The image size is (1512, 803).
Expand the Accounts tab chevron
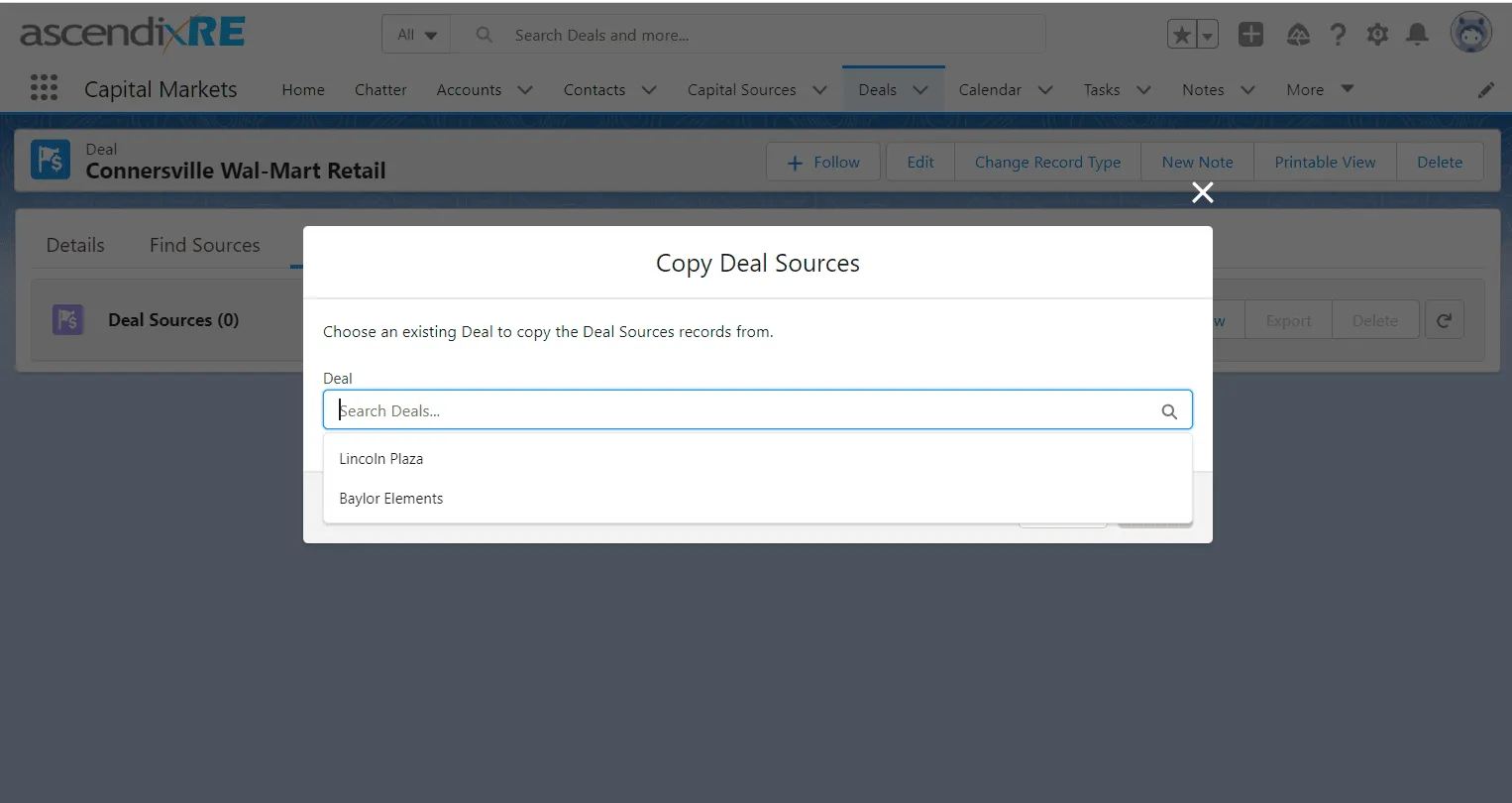click(x=525, y=90)
